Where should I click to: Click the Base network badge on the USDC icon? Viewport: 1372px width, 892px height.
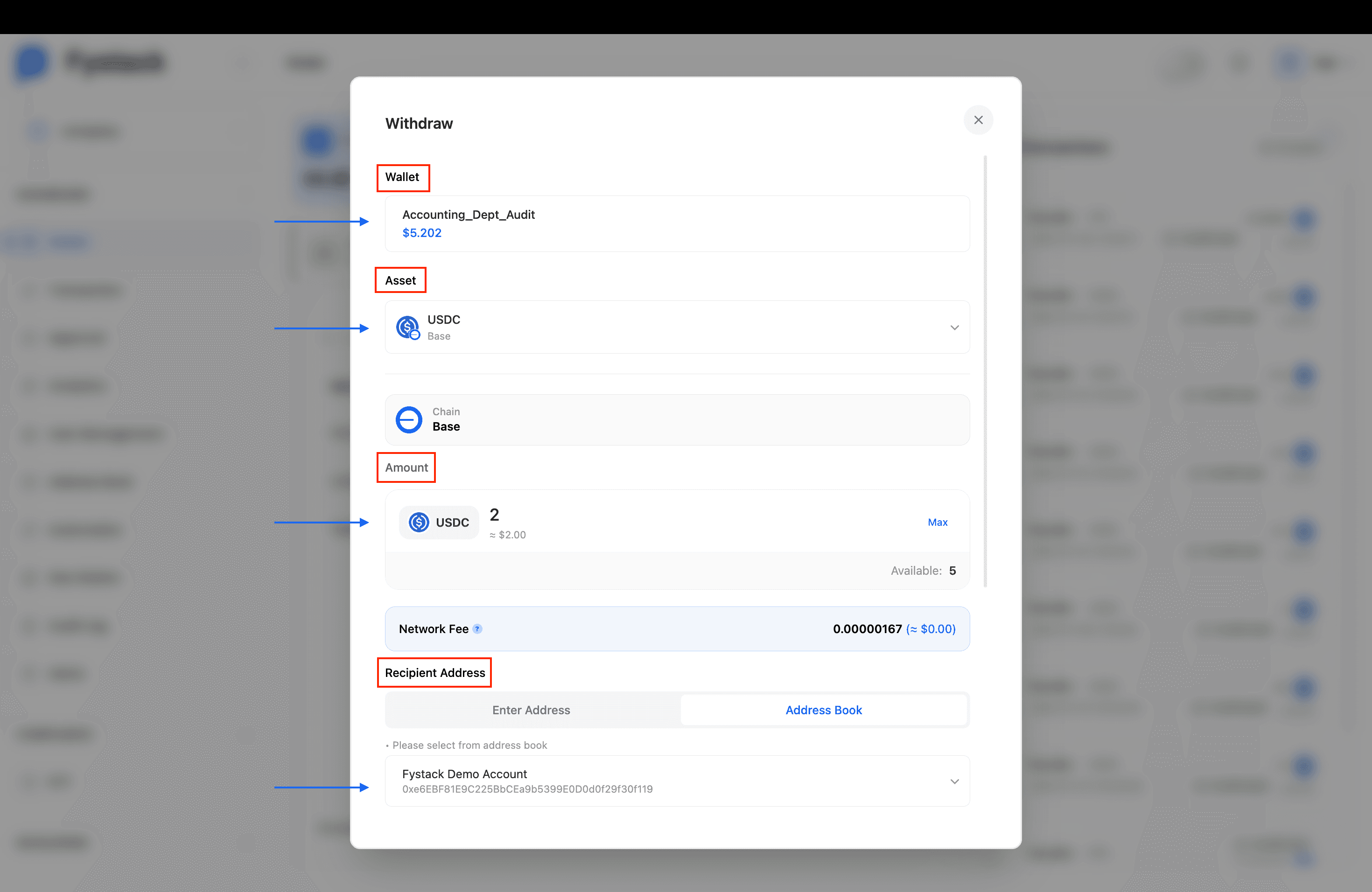416,336
